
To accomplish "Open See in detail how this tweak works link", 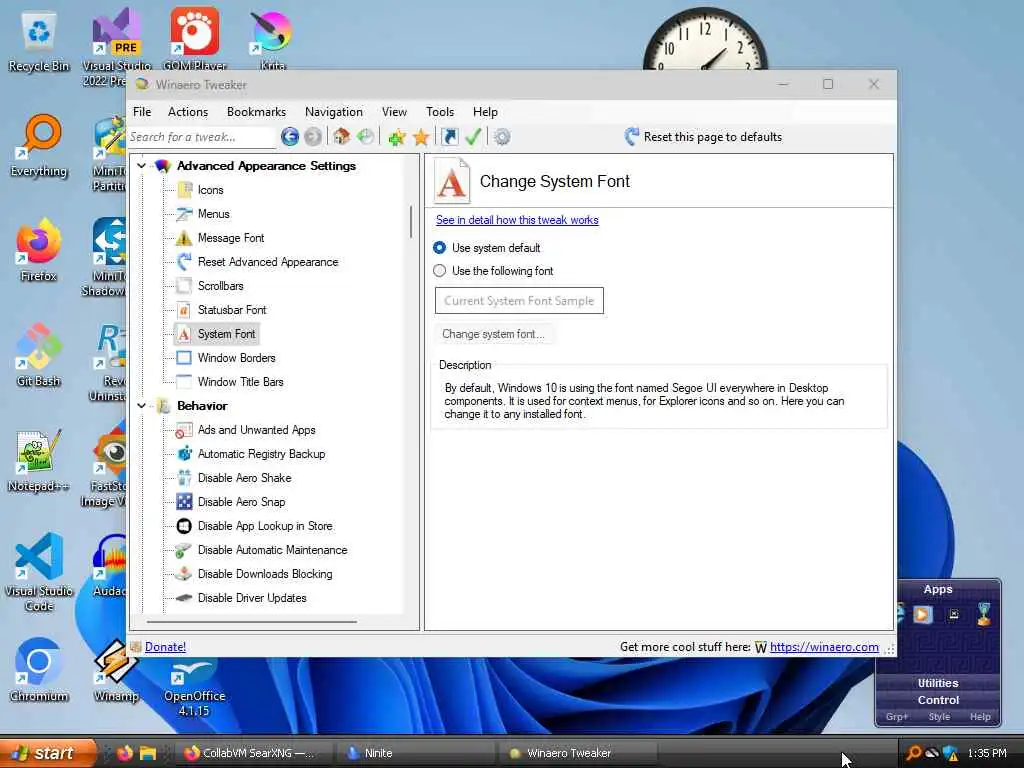I will point(517,220).
